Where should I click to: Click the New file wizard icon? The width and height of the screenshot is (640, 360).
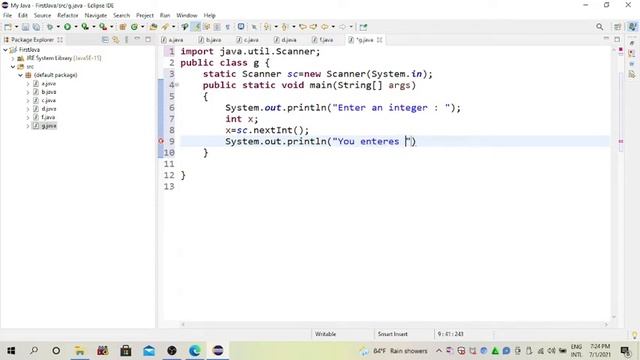click(x=8, y=27)
